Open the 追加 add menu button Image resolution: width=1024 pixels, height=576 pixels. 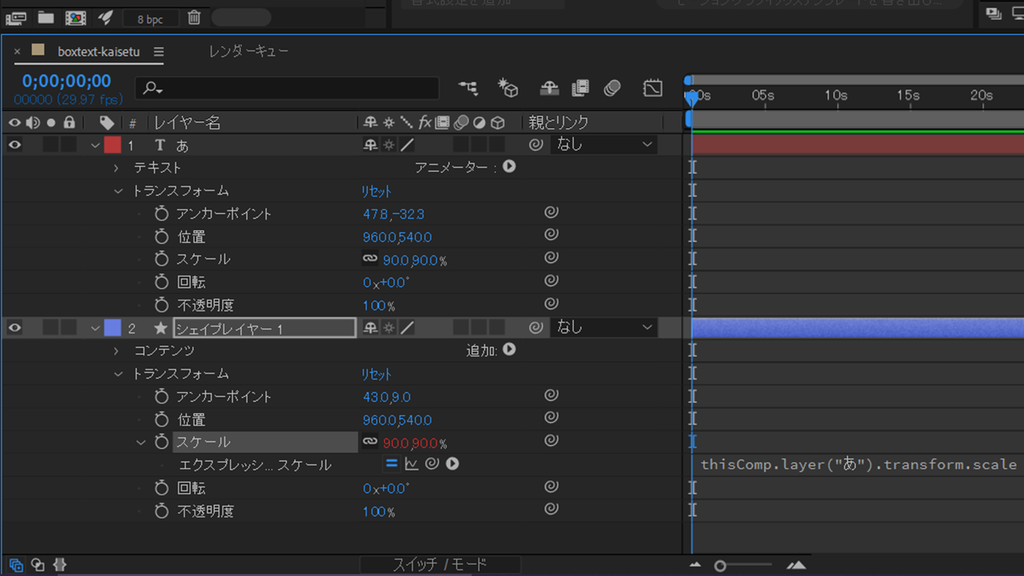click(x=509, y=350)
